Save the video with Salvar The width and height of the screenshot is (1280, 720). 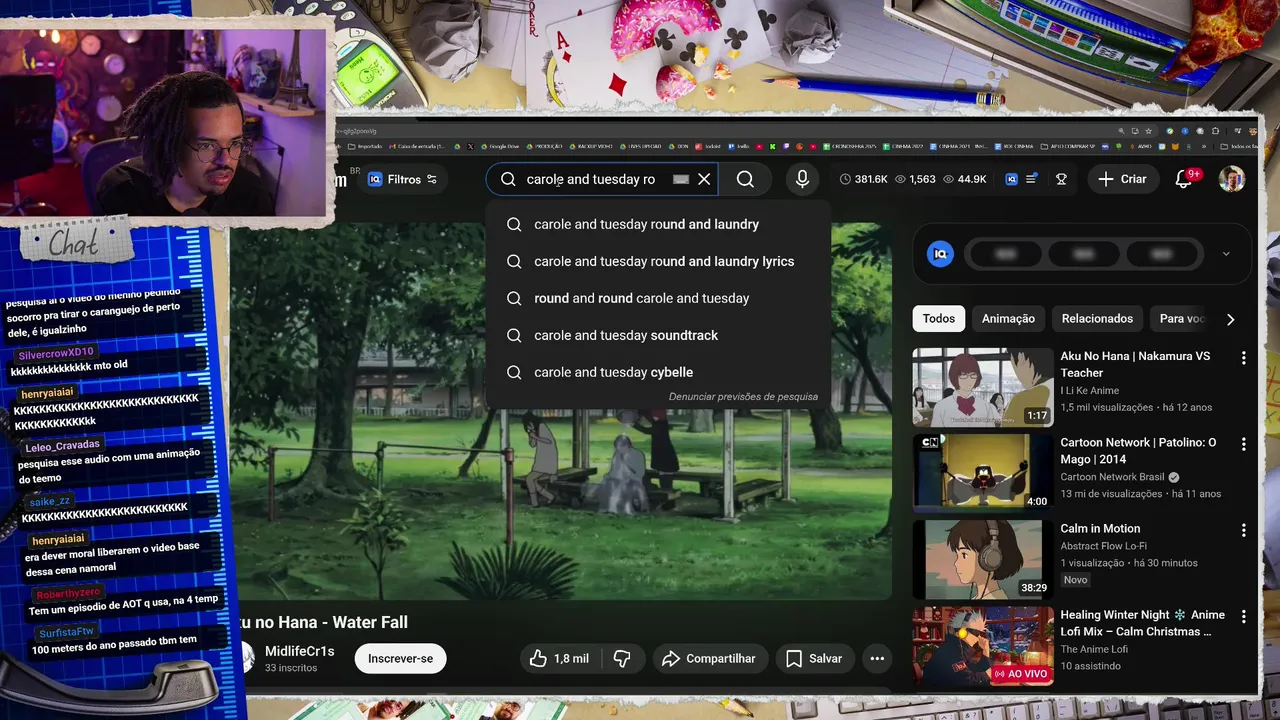coord(813,658)
